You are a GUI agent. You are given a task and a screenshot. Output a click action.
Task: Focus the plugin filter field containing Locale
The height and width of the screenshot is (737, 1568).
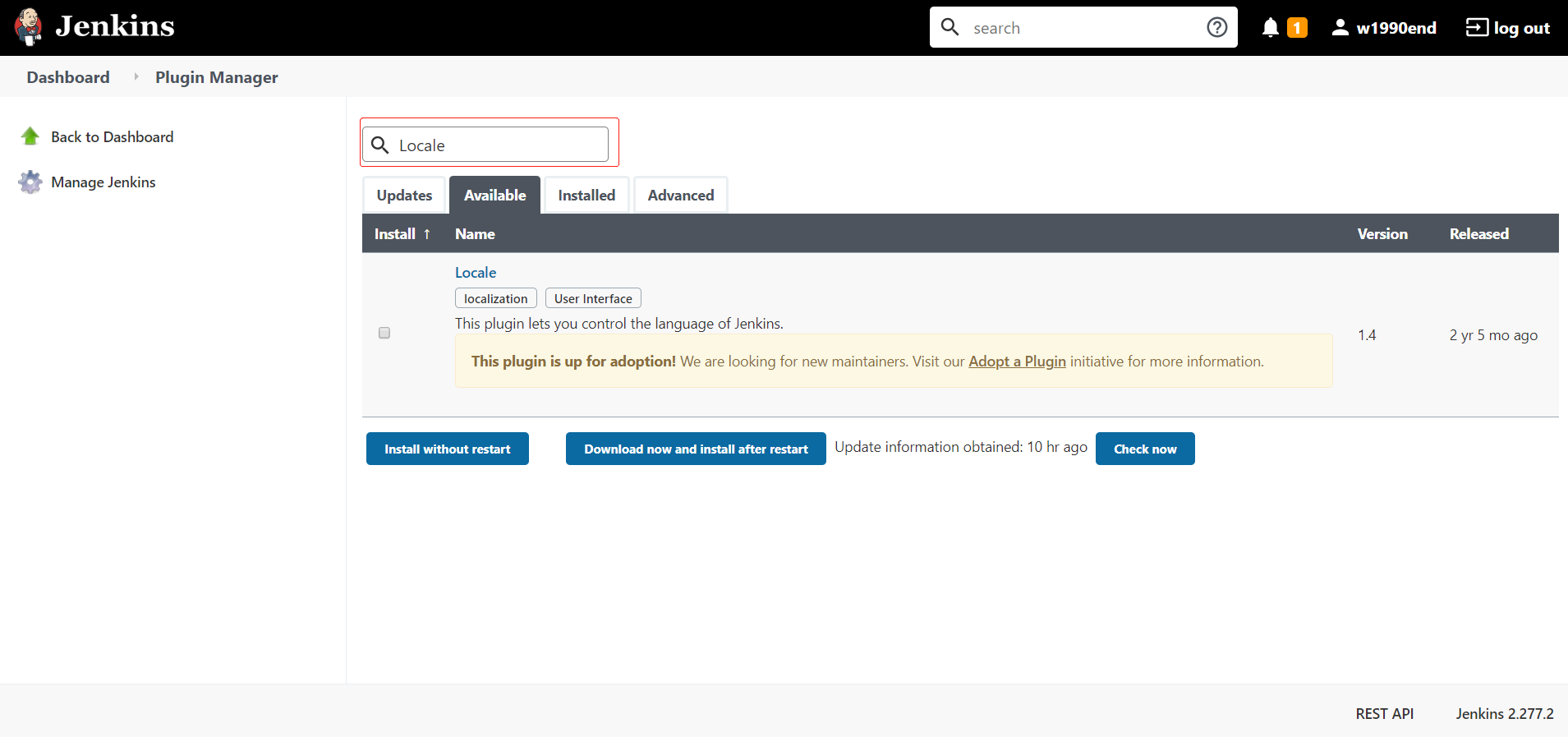485,145
